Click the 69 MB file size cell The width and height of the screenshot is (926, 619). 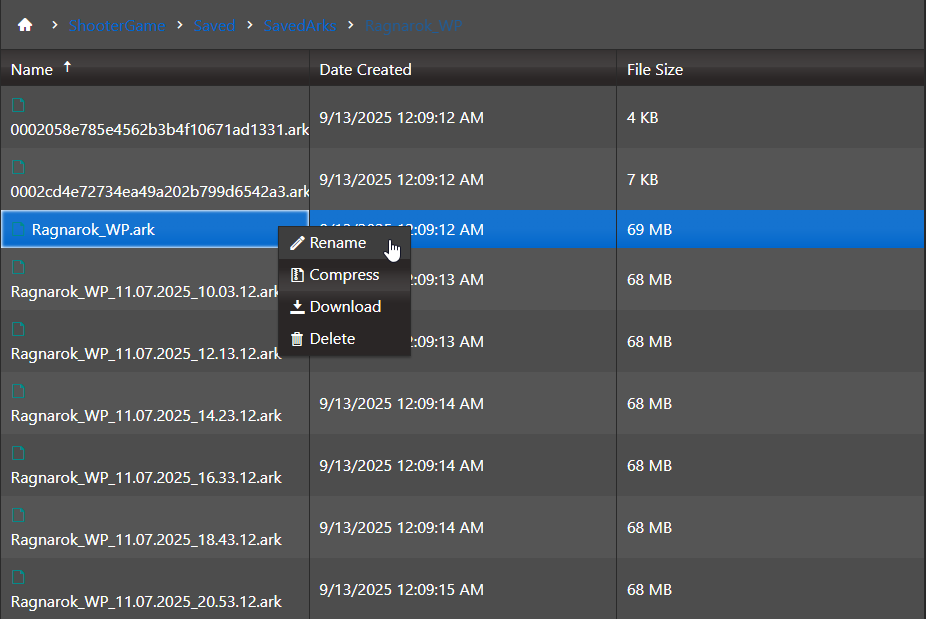(771, 229)
